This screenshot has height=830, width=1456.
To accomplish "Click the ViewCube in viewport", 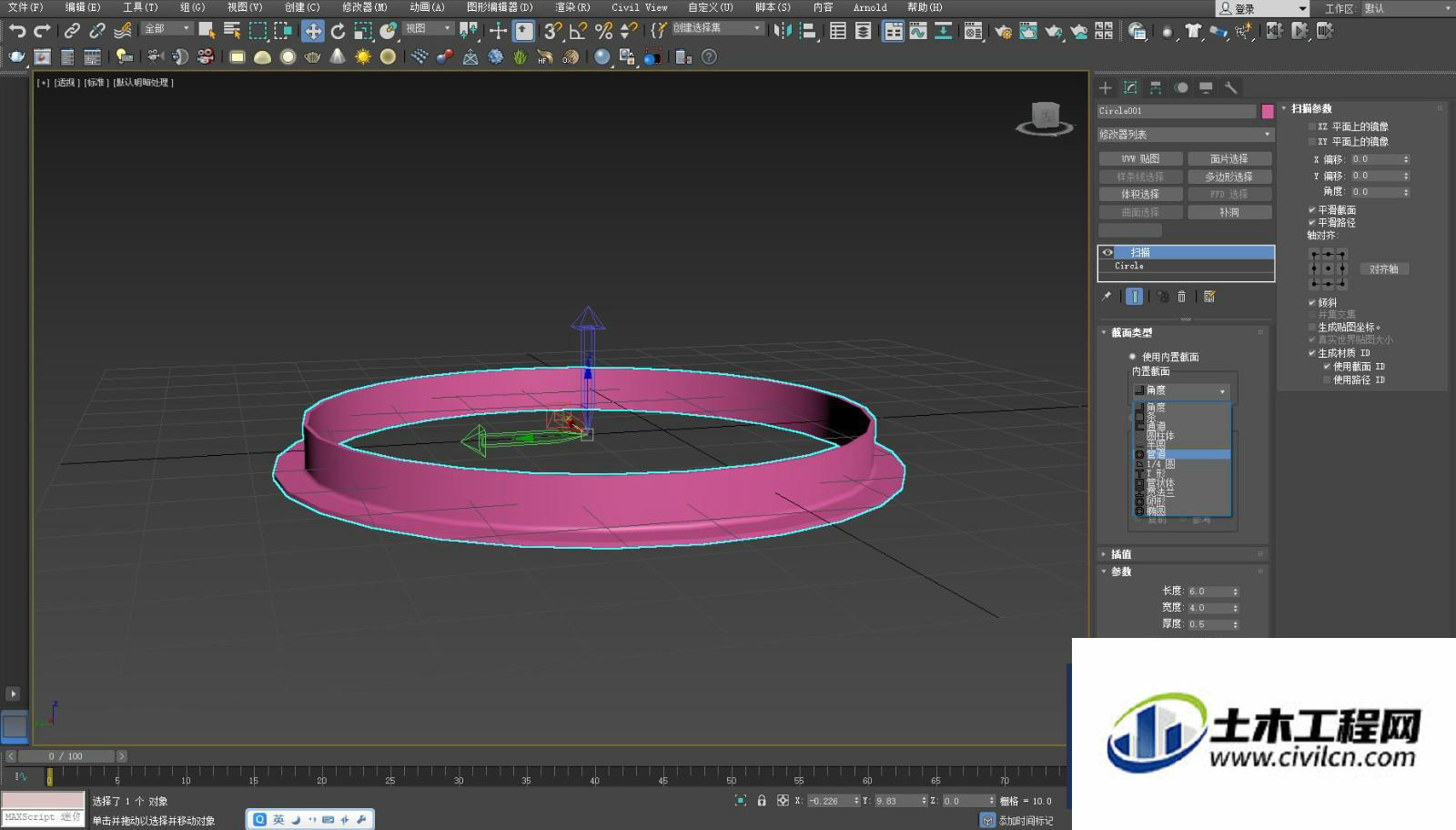I will click(1045, 118).
